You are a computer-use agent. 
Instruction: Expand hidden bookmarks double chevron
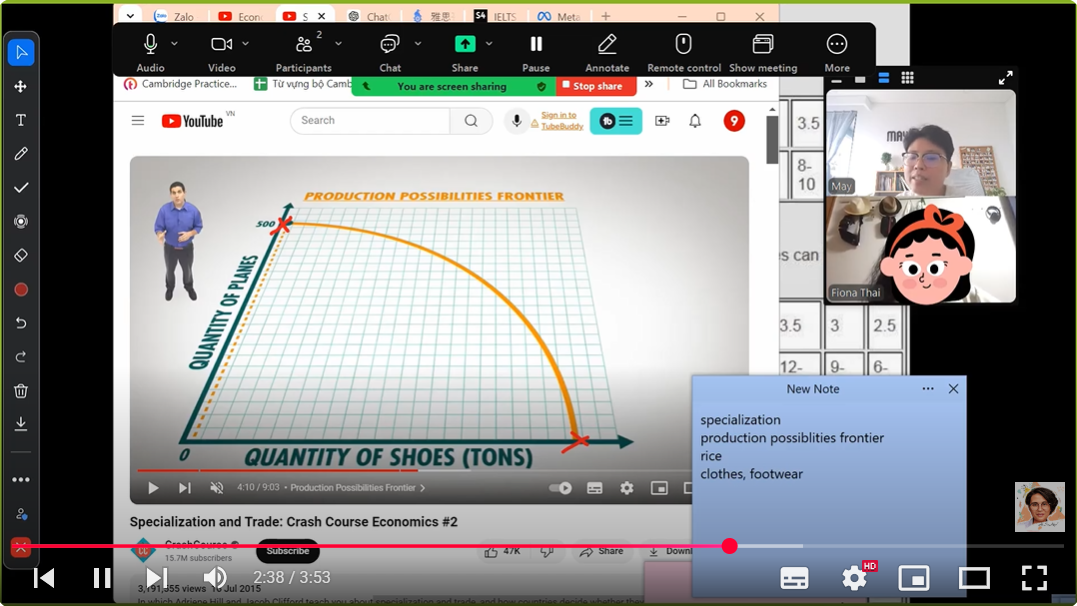(x=648, y=84)
